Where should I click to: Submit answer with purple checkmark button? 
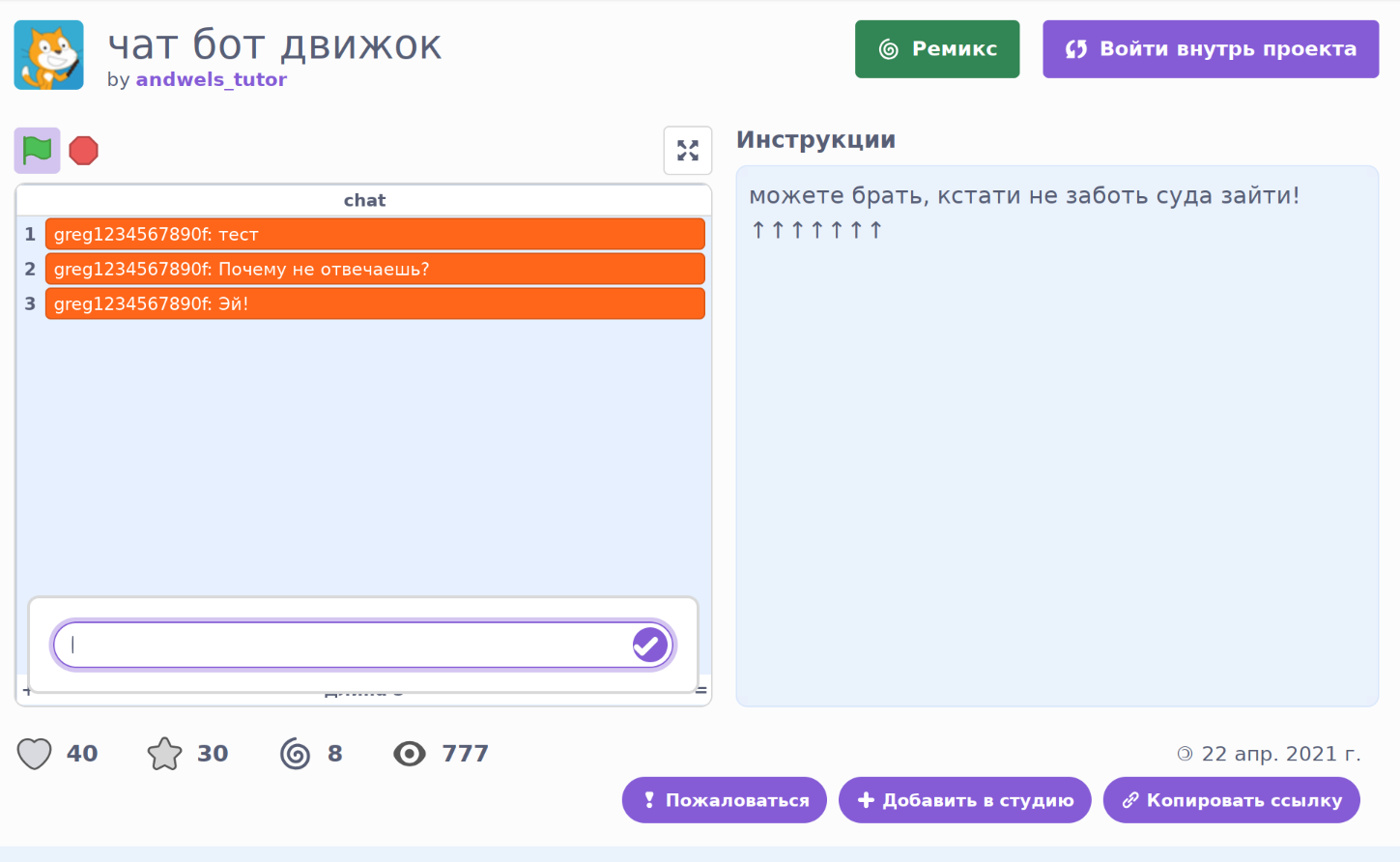point(649,645)
